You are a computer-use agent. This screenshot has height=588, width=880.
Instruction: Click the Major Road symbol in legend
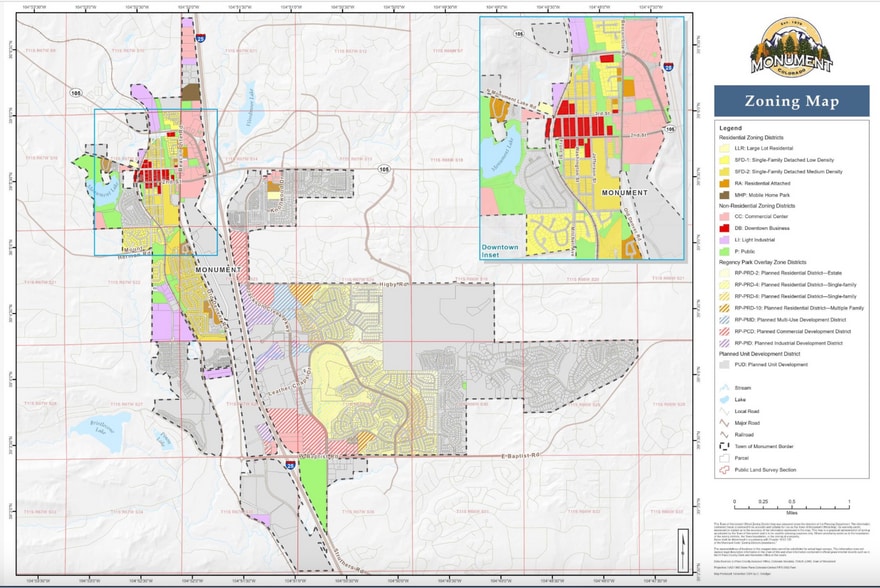tap(726, 424)
